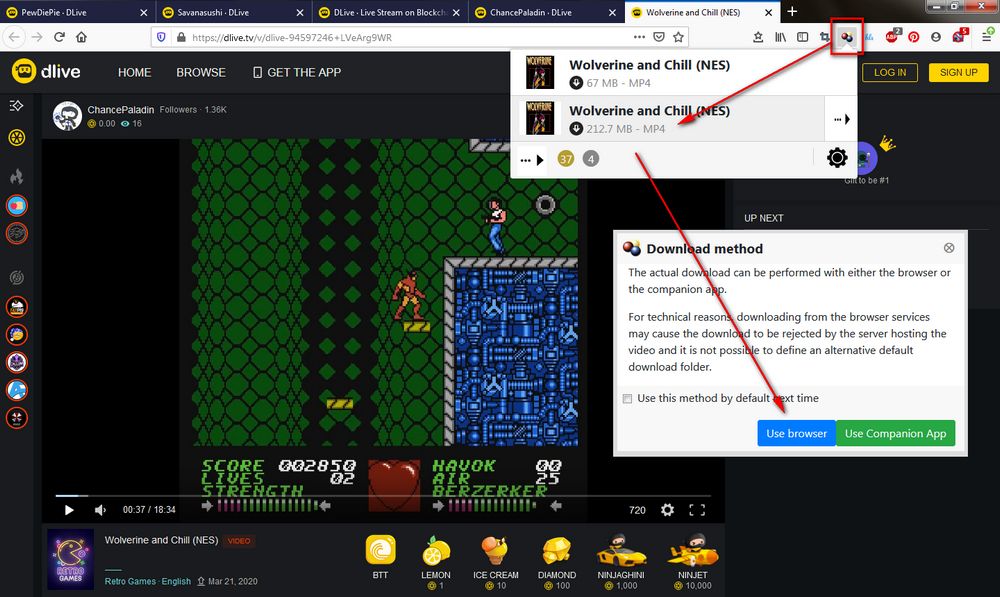Toggle Firefox sidebar view icon
Viewport: 1000px width, 597px height.
(x=802, y=37)
